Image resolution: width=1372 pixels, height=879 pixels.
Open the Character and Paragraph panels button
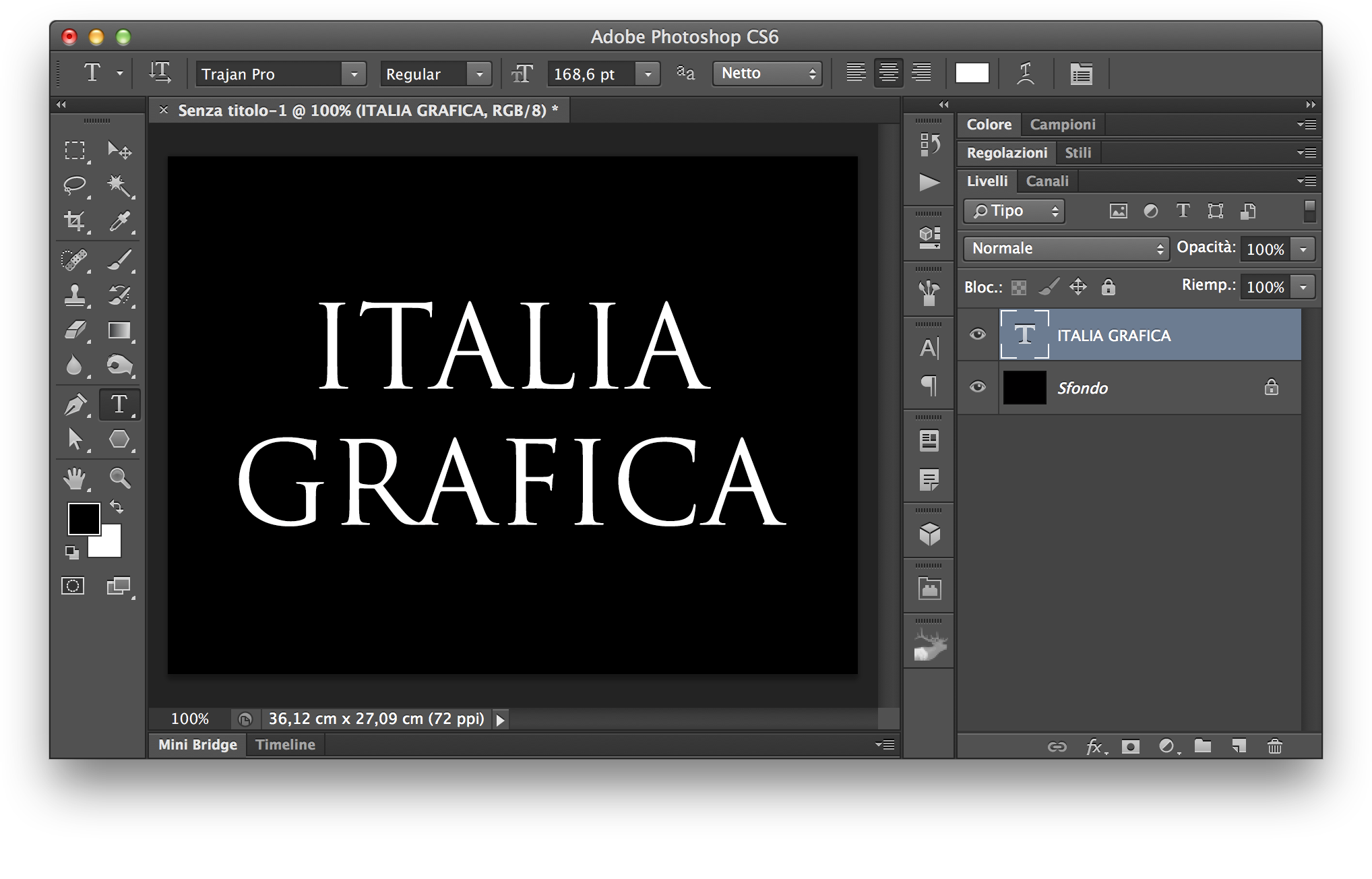click(1081, 73)
